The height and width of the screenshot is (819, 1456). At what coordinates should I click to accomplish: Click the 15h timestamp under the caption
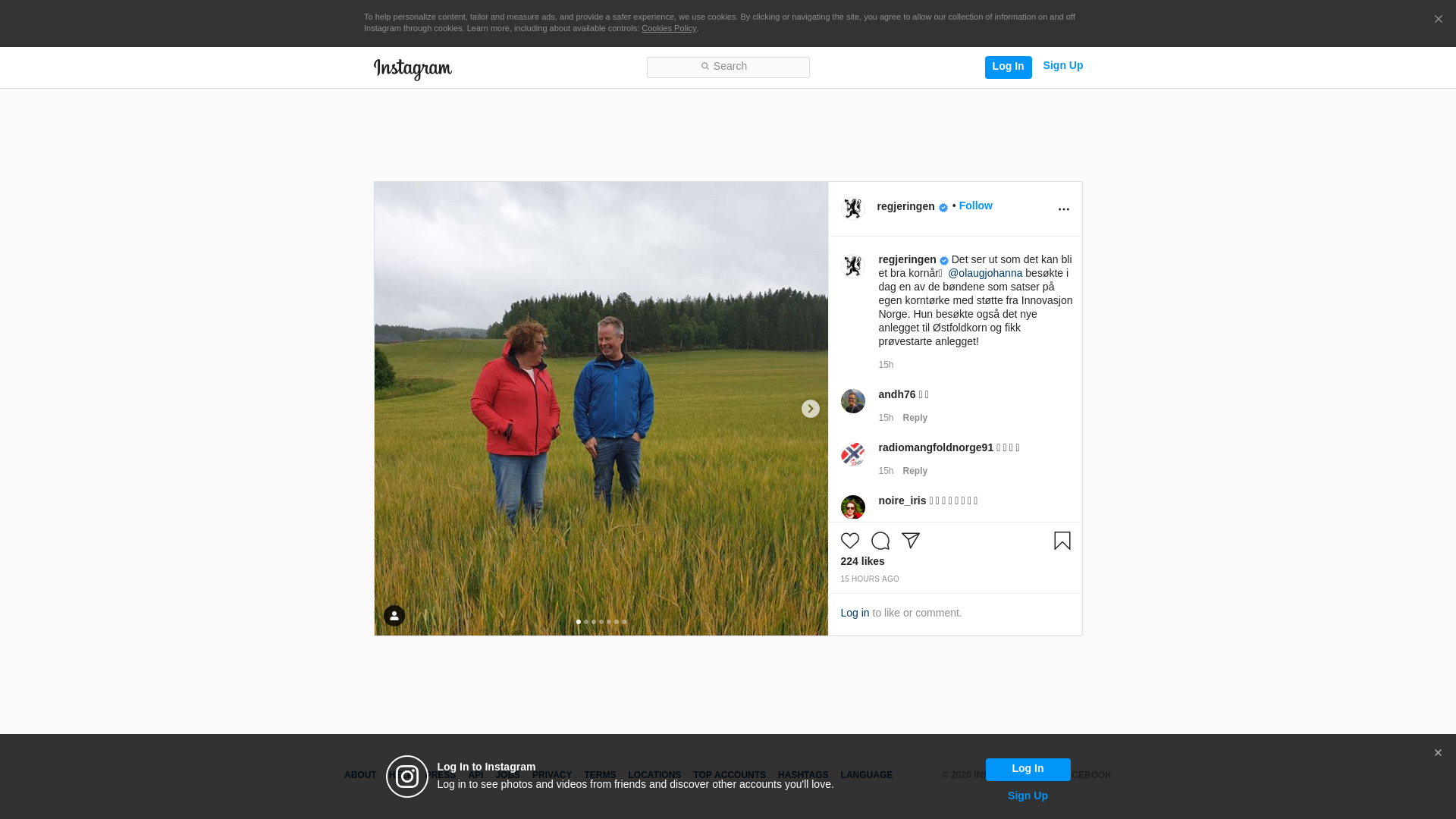(886, 365)
